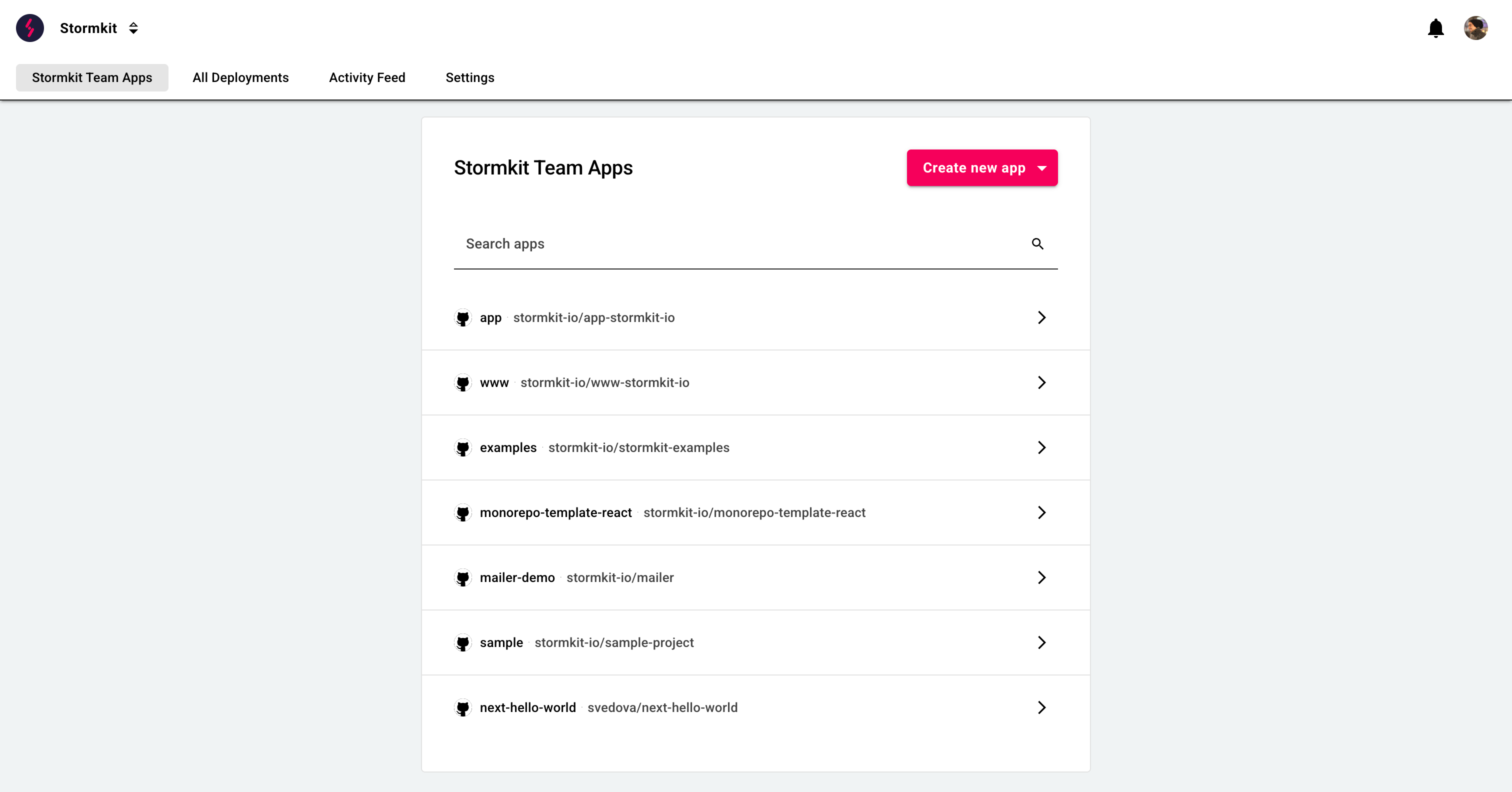1512x792 pixels.
Task: Click the Stormkit Team Apps tab
Action: coord(92,77)
